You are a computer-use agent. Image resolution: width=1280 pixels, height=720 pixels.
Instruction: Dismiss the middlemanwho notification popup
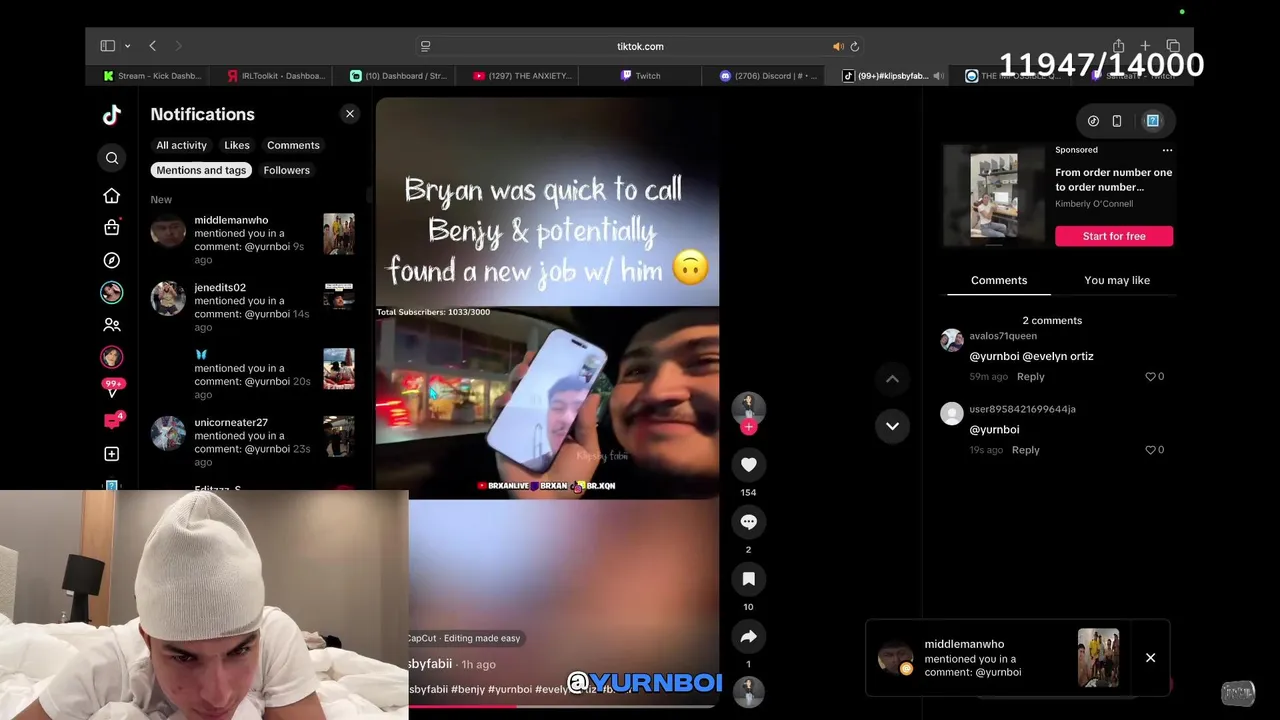1150,658
